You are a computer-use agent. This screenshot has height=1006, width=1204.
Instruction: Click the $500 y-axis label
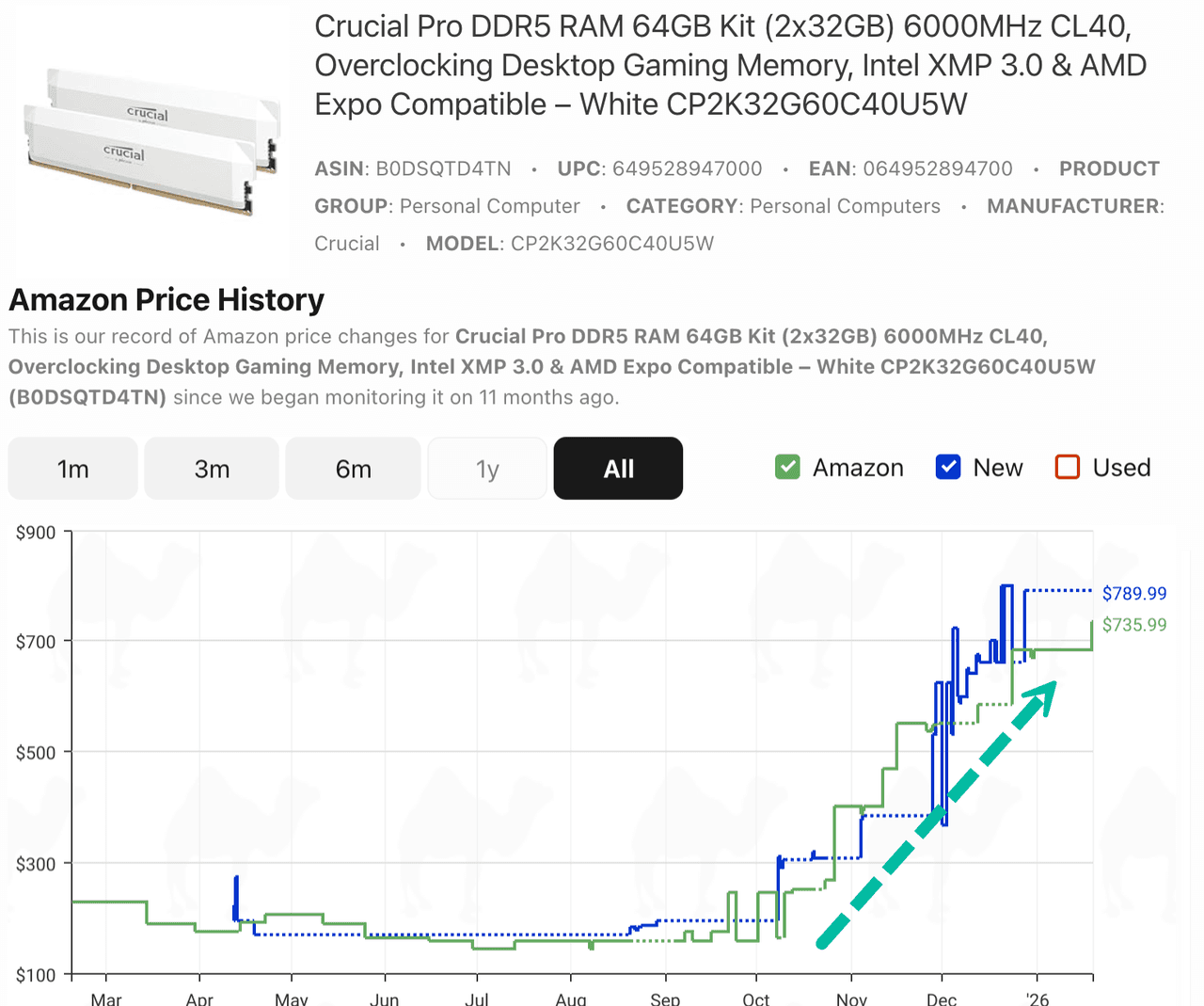point(36,753)
